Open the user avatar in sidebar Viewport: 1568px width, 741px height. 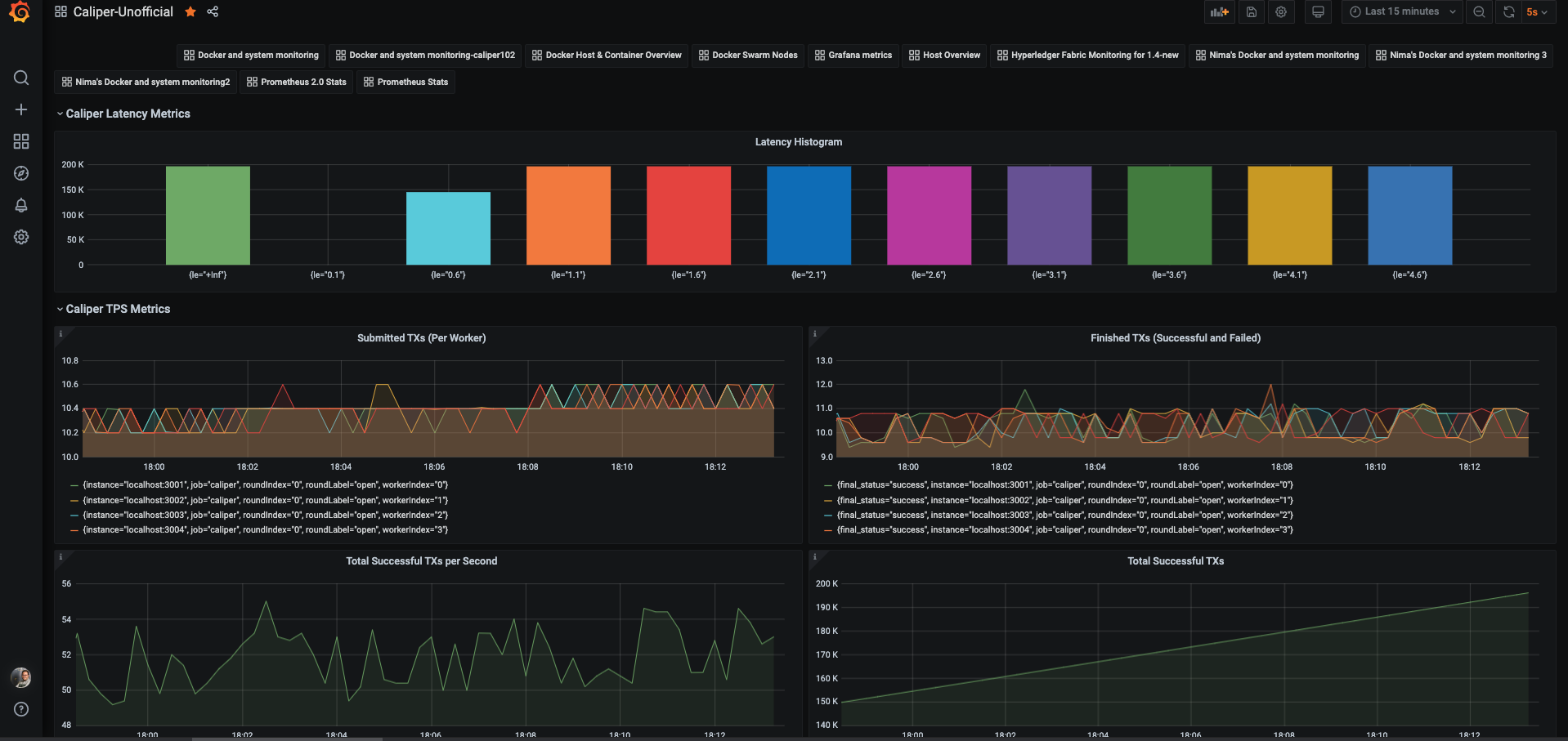21,677
